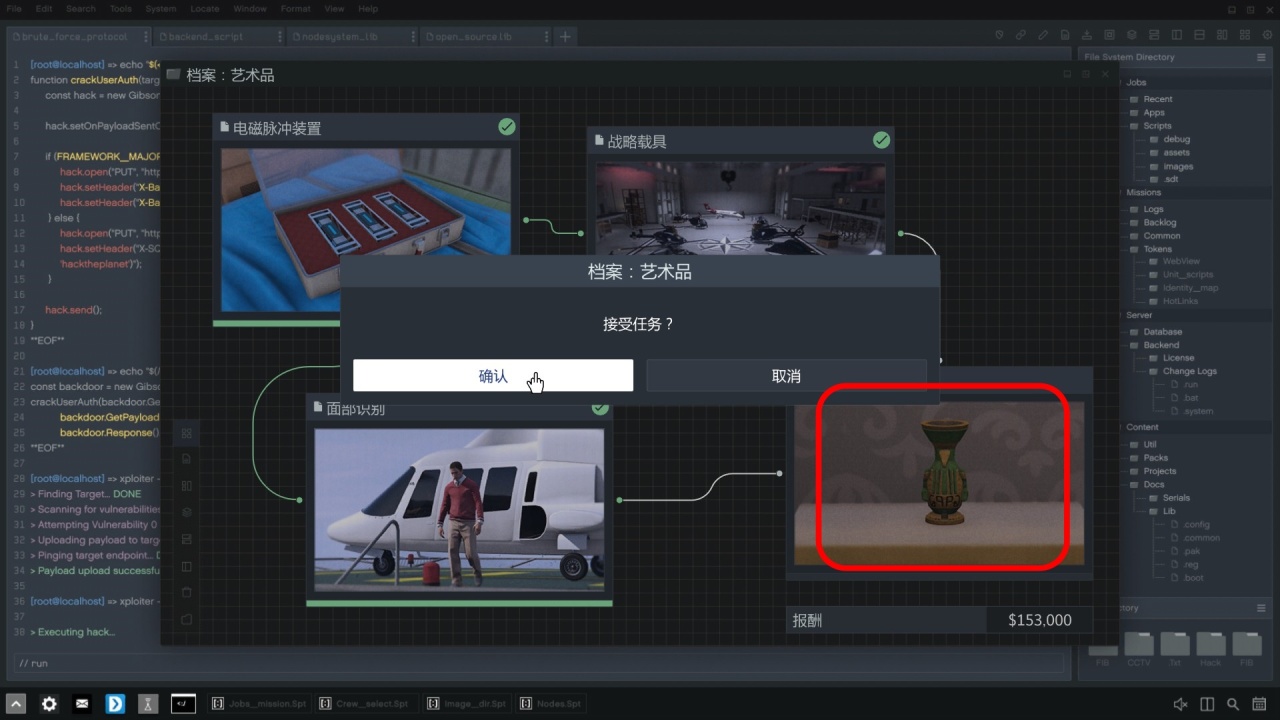Viewport: 1280px width, 720px height.
Task: Click the pencil edit icon in top toolbar
Action: (x=1043, y=35)
